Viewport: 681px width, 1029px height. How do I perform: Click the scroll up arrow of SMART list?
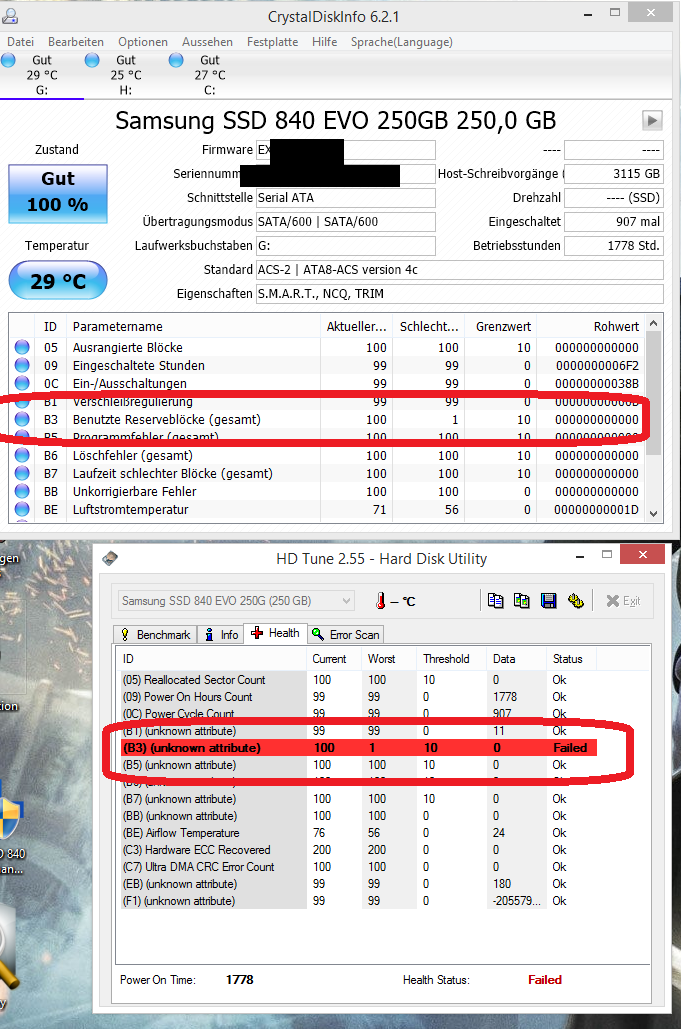click(653, 323)
